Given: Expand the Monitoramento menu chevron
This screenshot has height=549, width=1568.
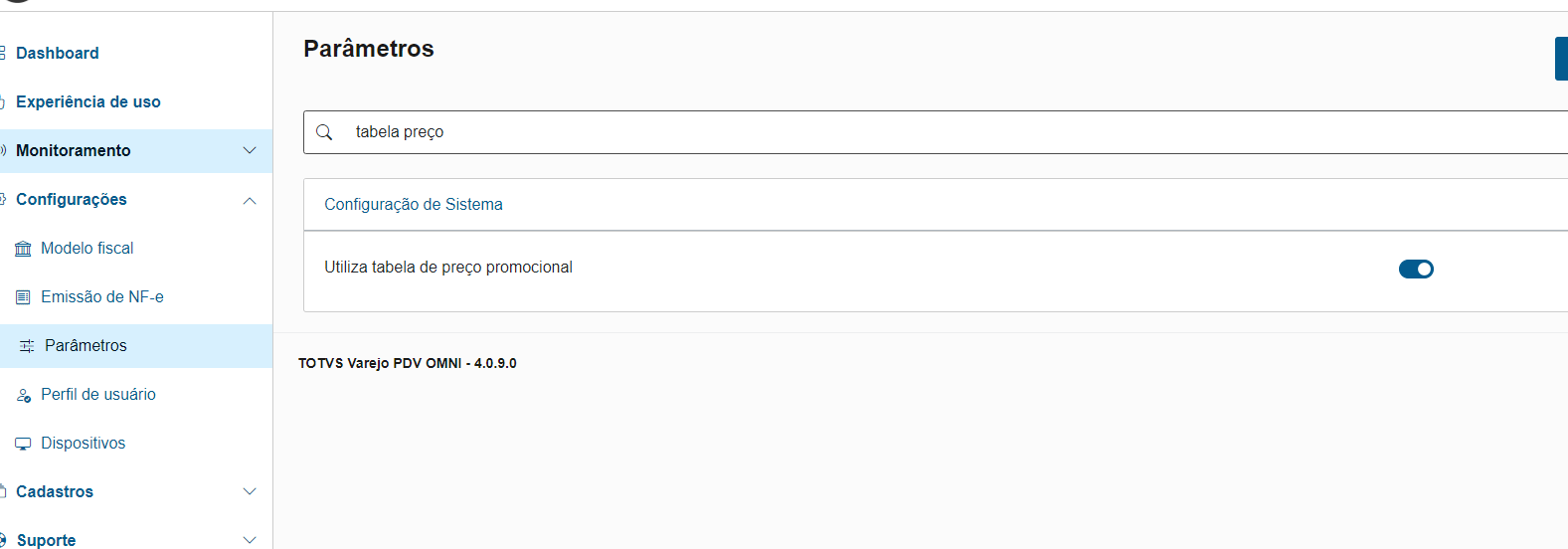Looking at the screenshot, I should pos(250,150).
